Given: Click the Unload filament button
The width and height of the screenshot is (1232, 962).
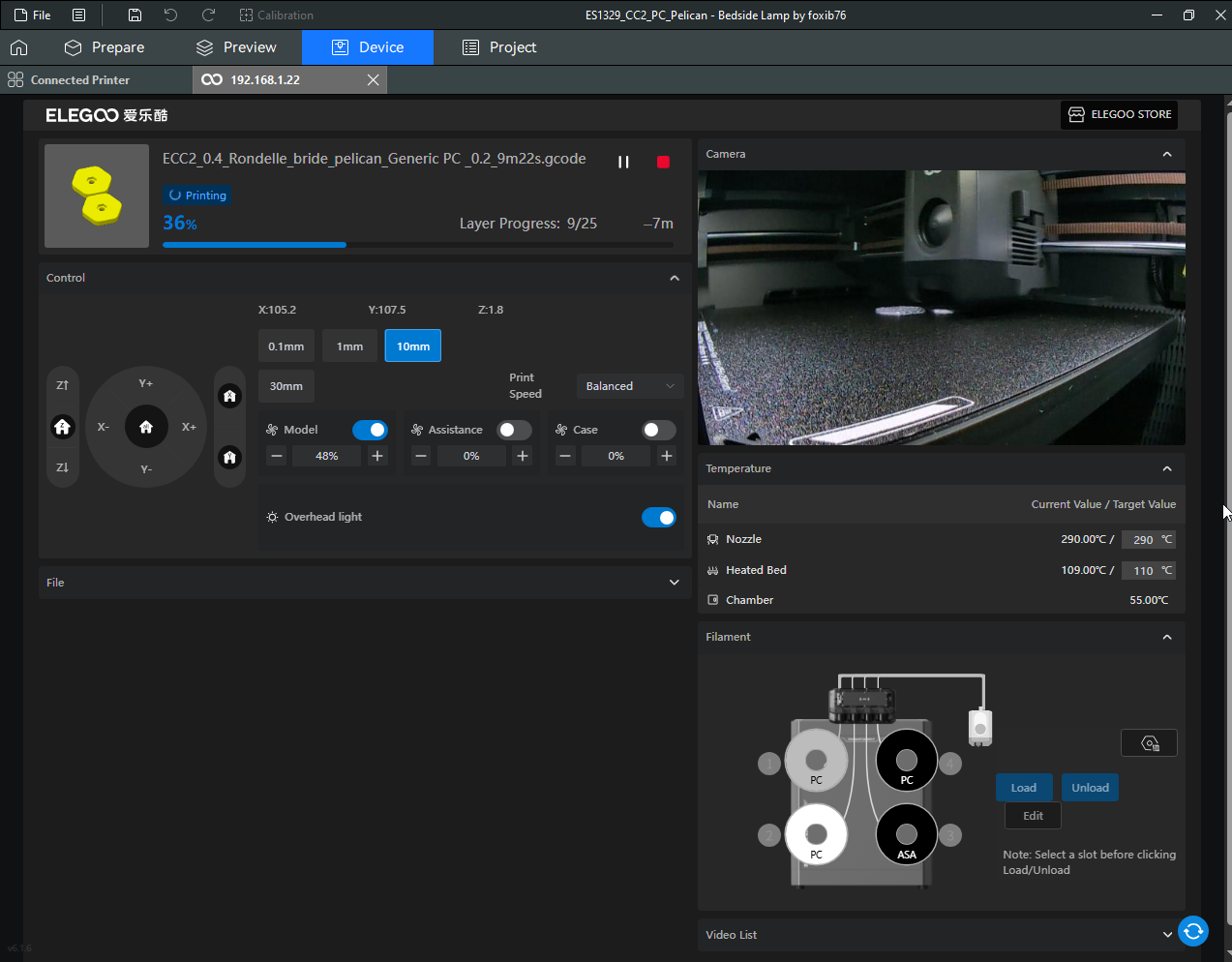Looking at the screenshot, I should [x=1090, y=788].
